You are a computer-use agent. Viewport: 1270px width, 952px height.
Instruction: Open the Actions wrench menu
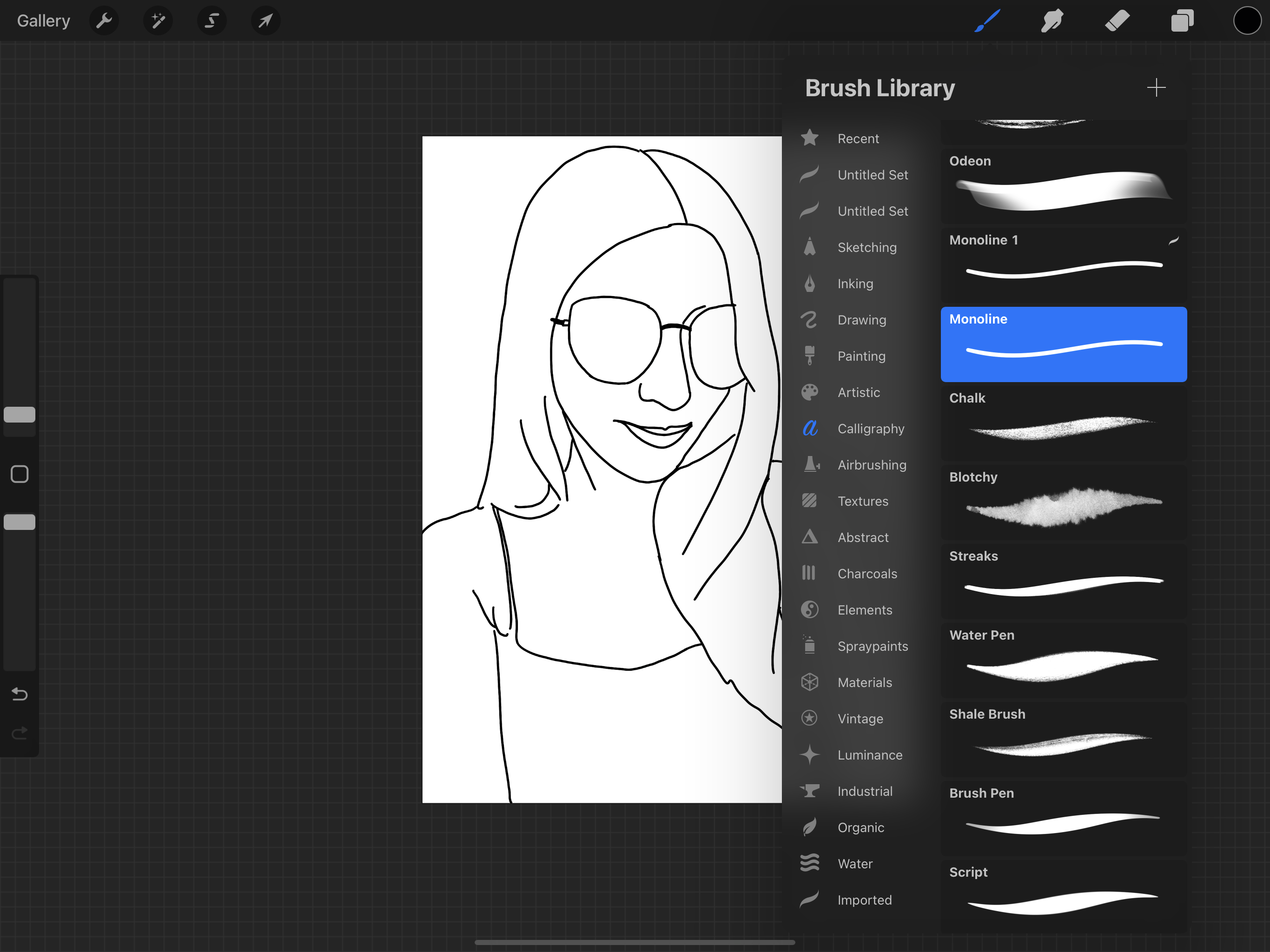click(104, 21)
